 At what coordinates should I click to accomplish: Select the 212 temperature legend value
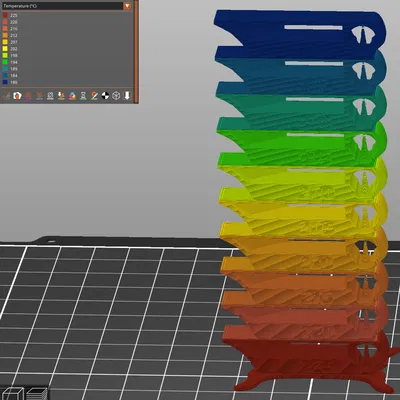tap(14, 35)
